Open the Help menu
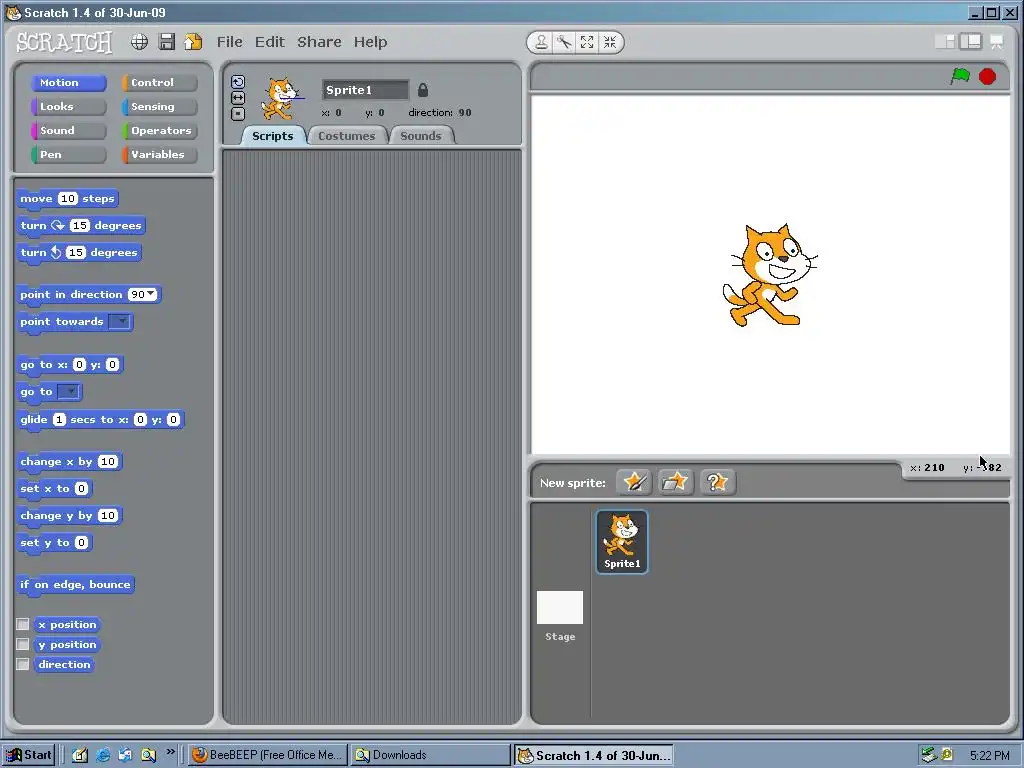 [x=370, y=42]
